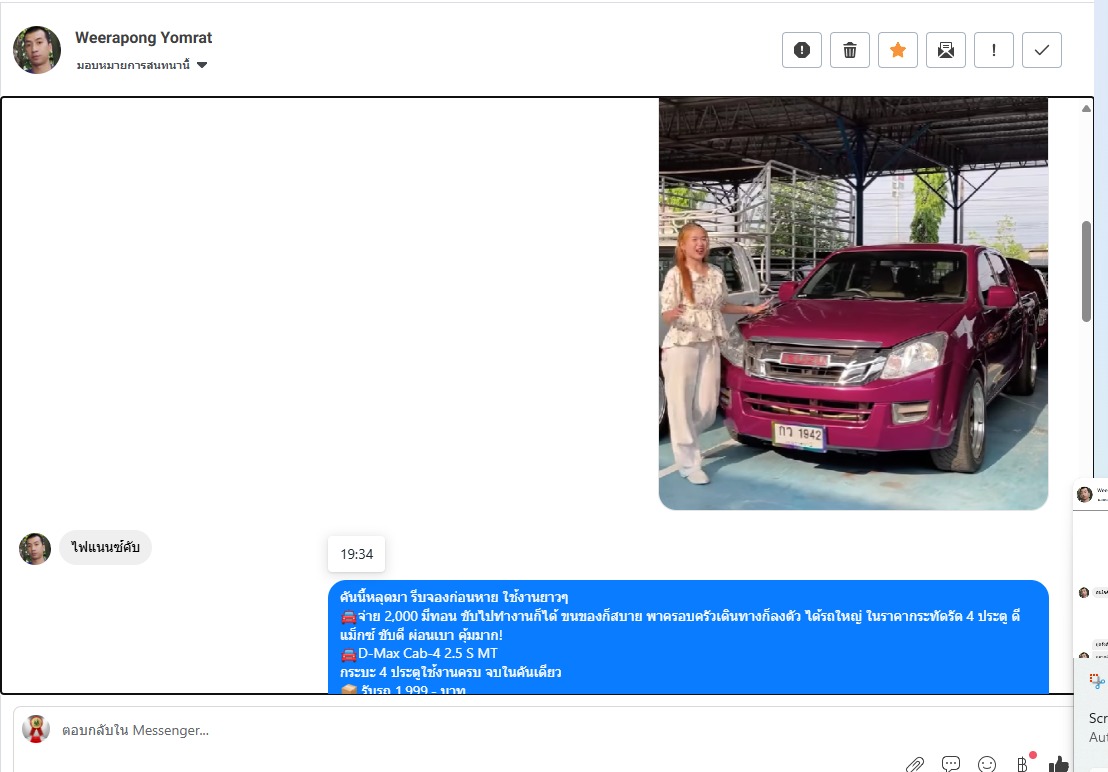Open Weerapong Yomrat's profile picture in header

37,50
